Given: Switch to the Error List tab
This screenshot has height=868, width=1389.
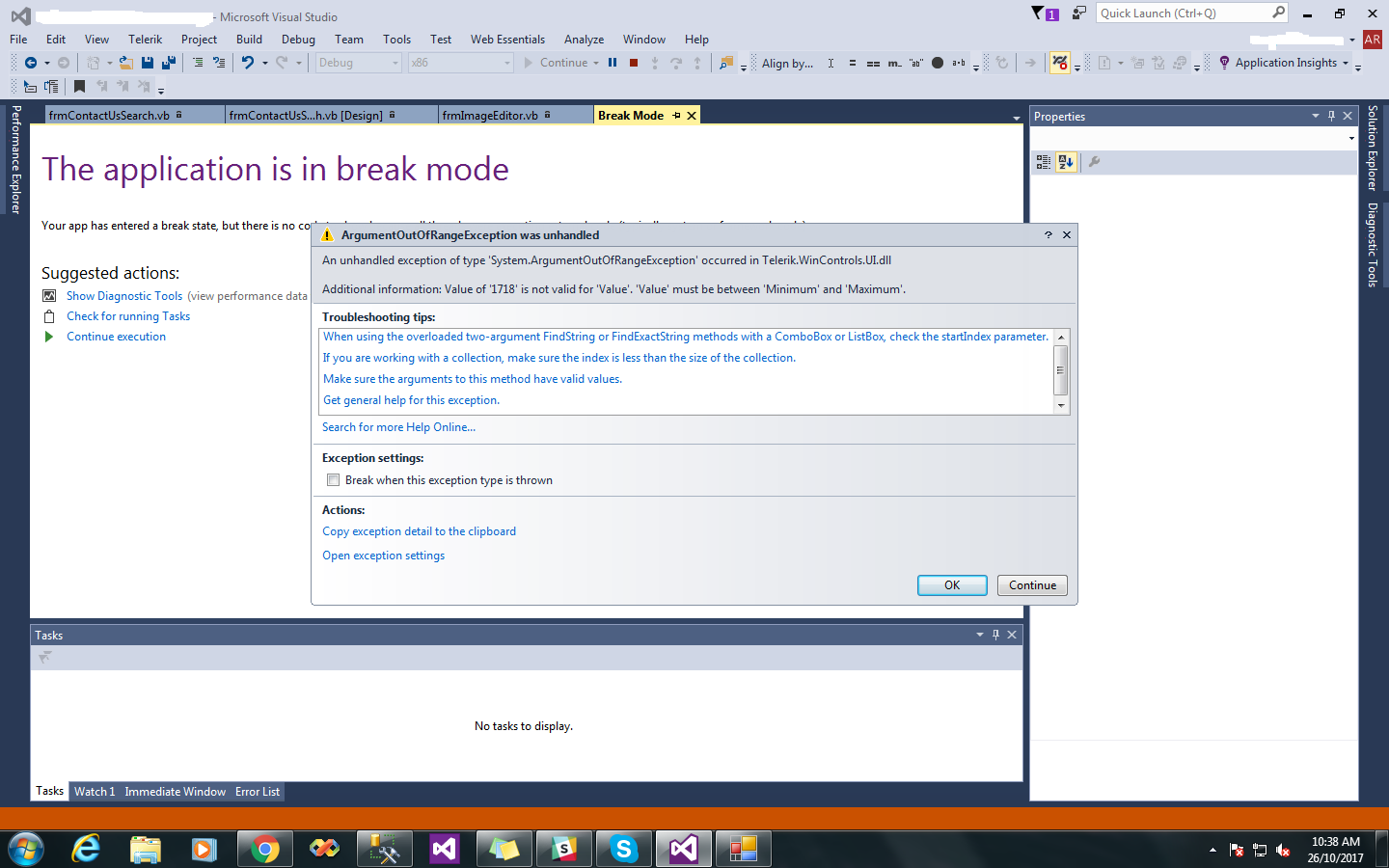Looking at the screenshot, I should (x=258, y=792).
